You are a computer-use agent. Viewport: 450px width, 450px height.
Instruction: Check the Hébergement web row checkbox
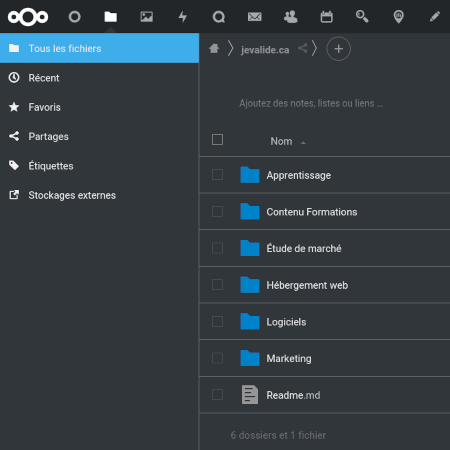pyautogui.click(x=217, y=285)
